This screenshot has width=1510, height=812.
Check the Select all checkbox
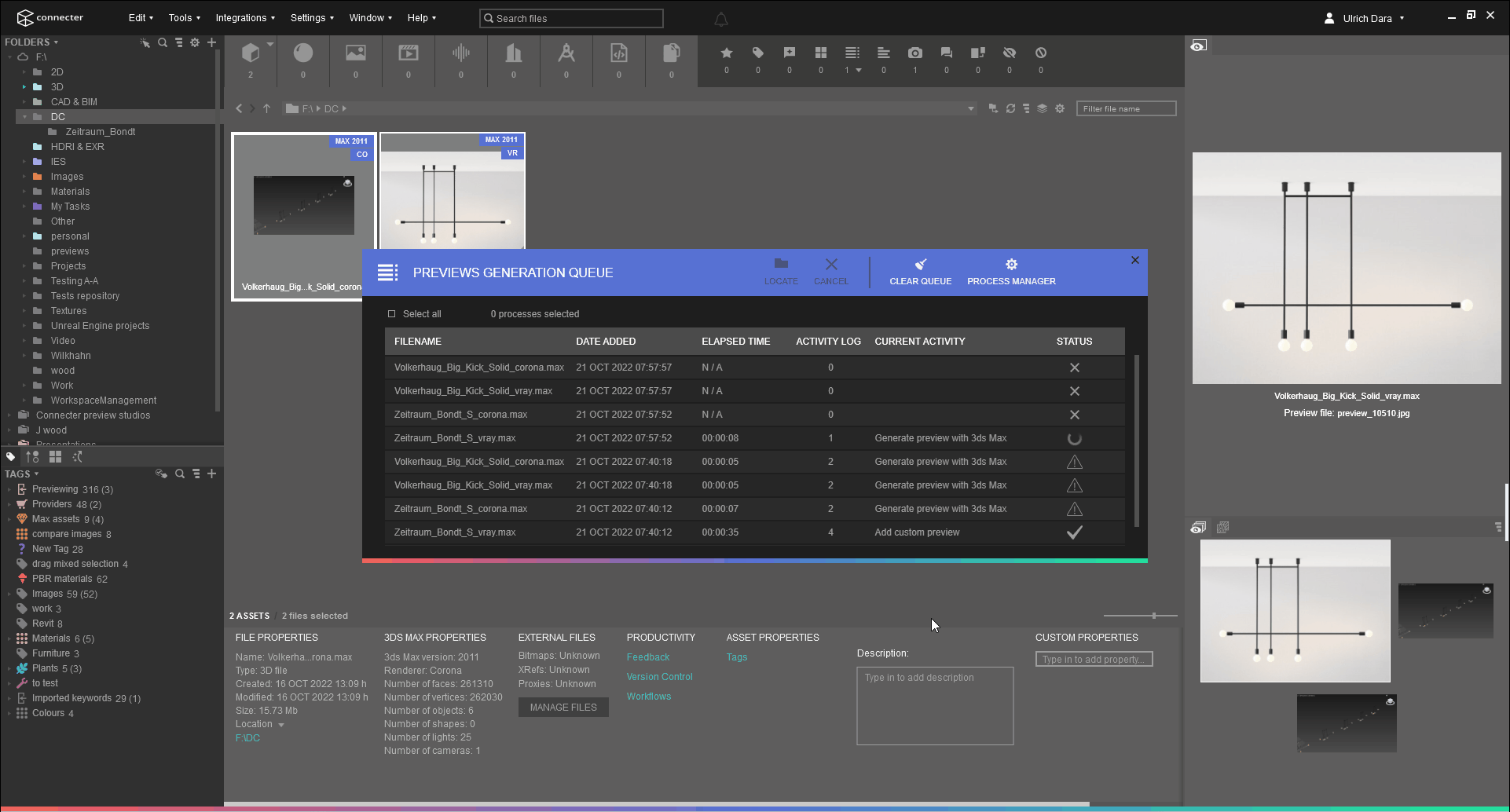point(391,314)
